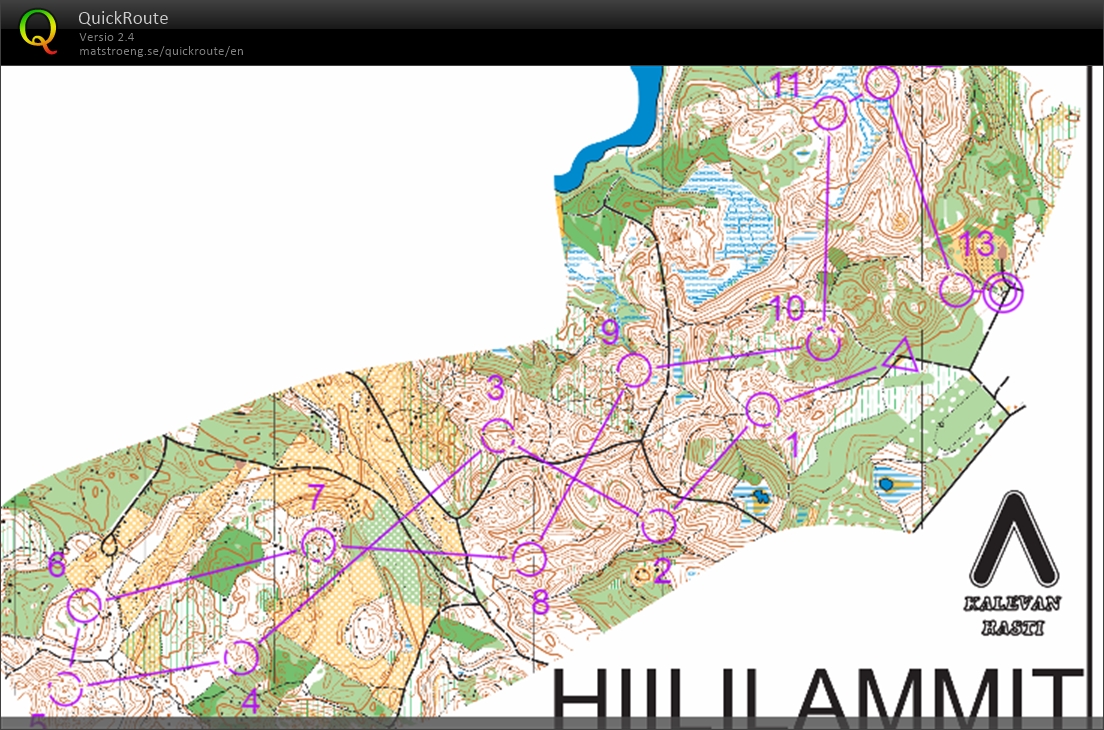Screen dimensions: 1104x730
Task: Open the matstroeng.se/quickroute/en link
Action: (159, 51)
